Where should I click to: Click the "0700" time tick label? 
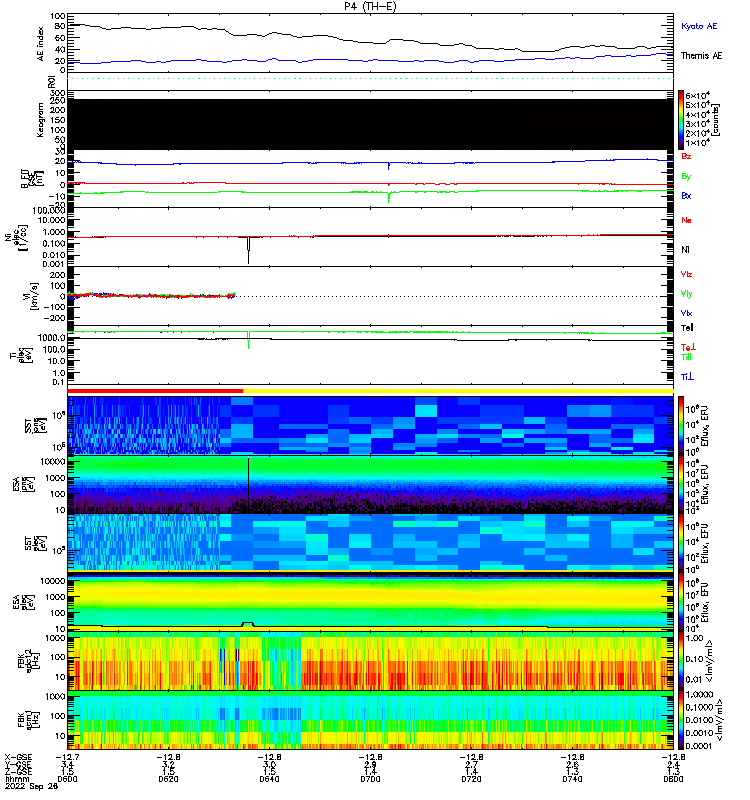[x=370, y=779]
